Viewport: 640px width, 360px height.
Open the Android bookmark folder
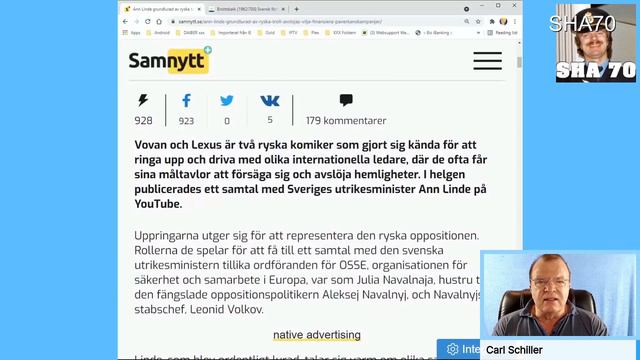click(158, 33)
